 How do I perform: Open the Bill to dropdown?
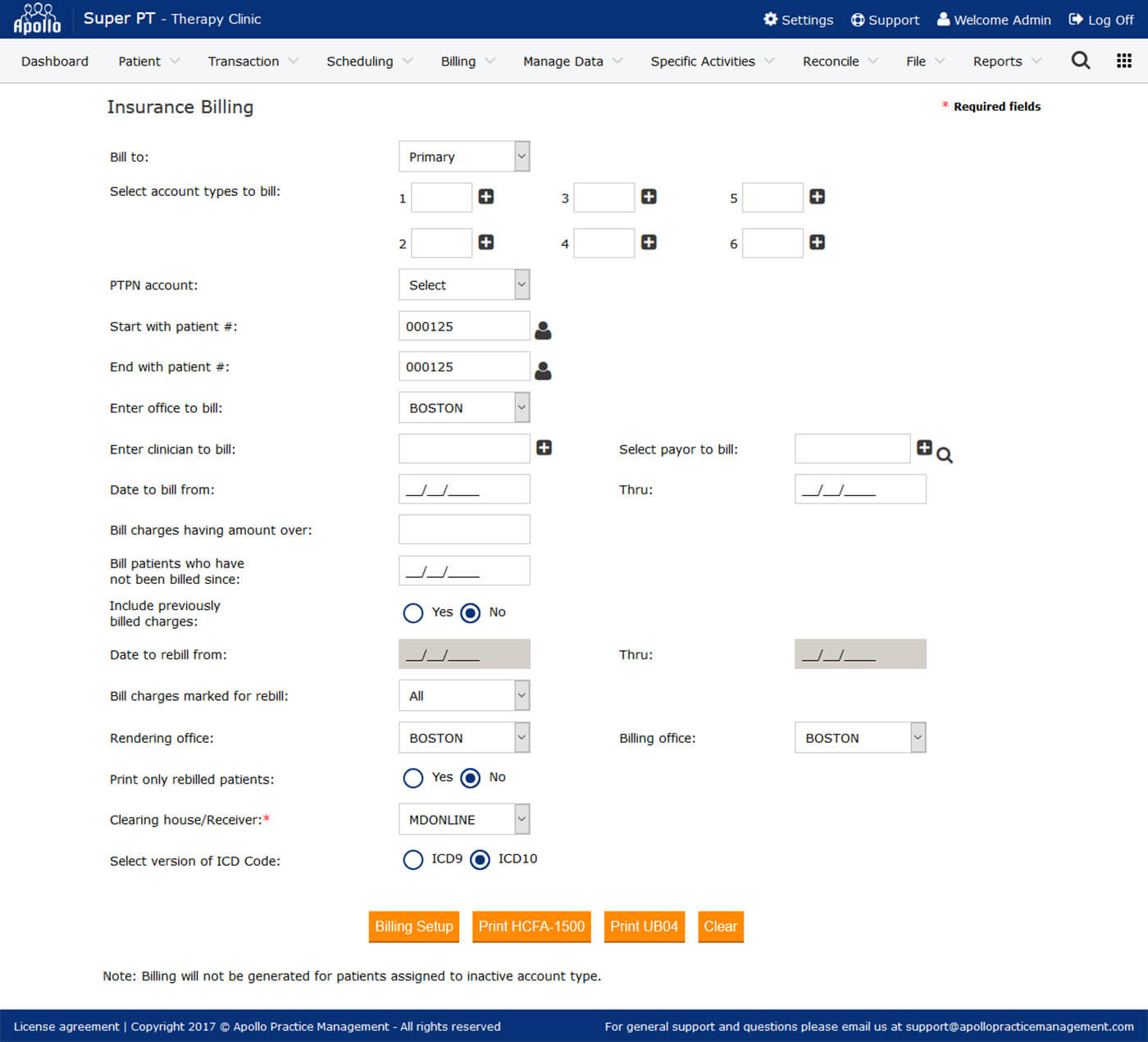[464, 157]
